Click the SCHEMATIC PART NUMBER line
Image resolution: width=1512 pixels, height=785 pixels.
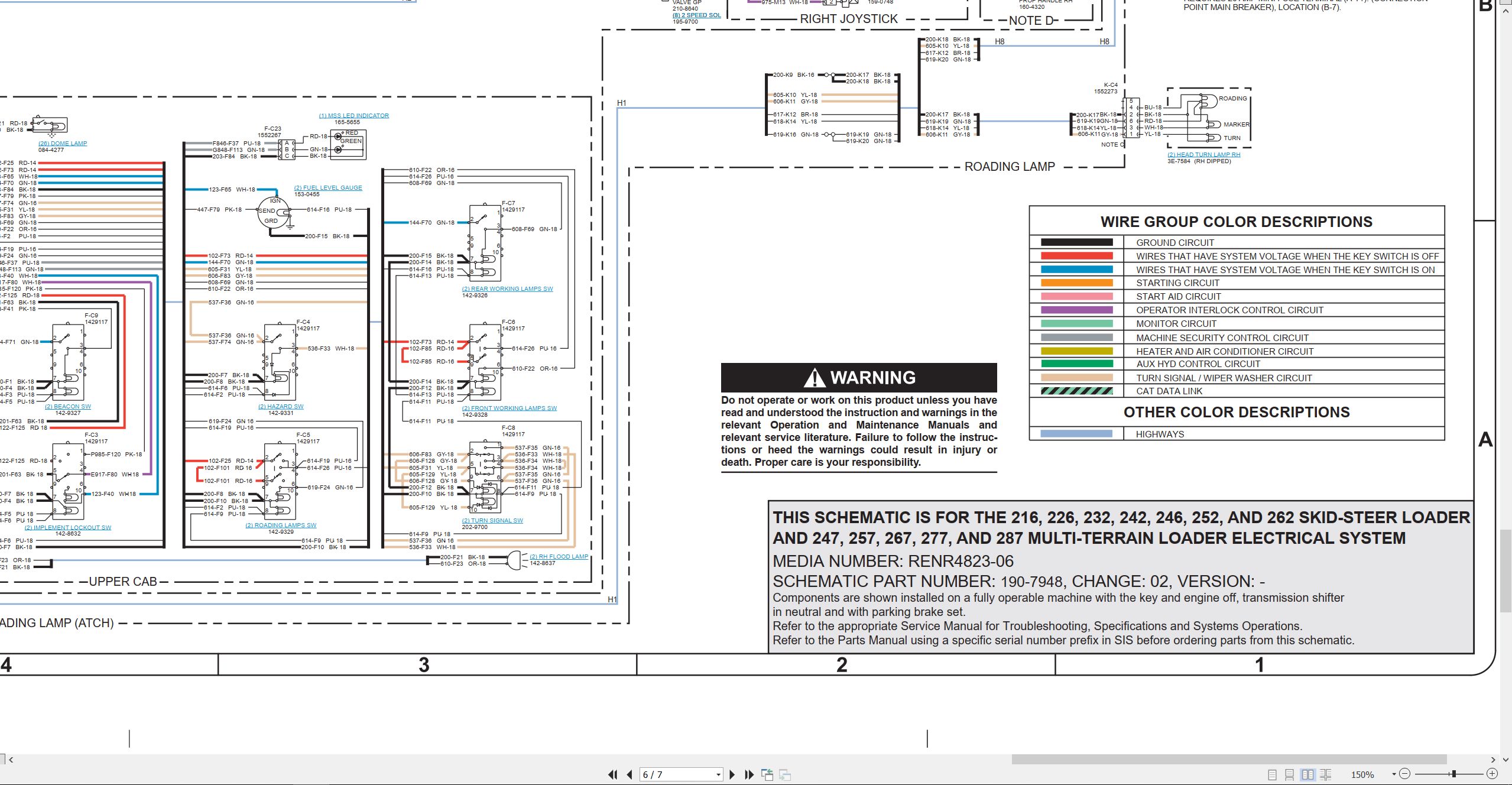(x=1019, y=582)
